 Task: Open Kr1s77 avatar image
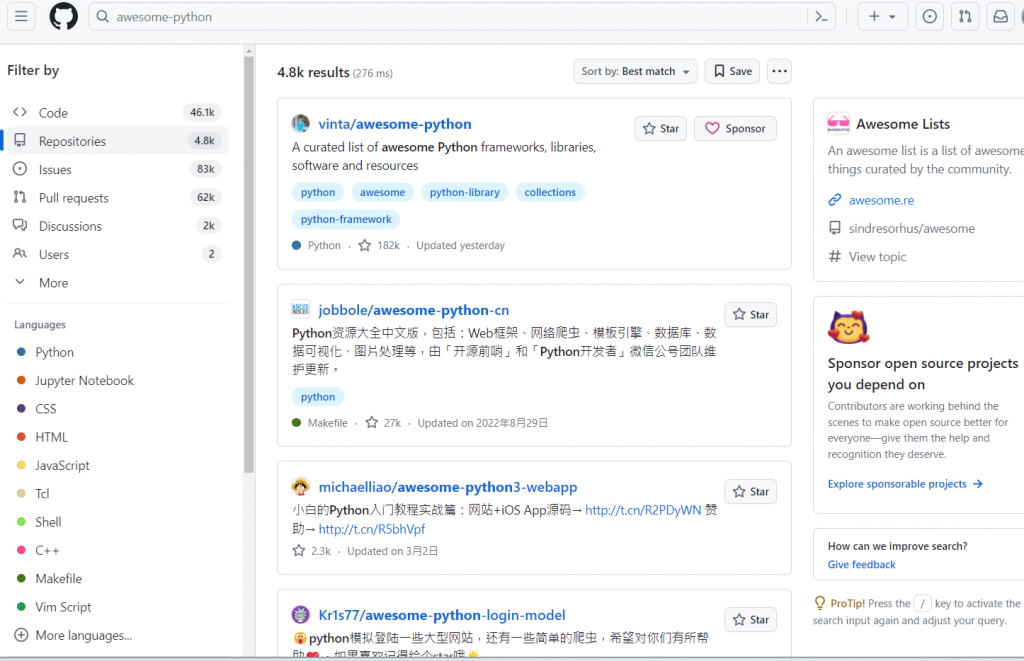pos(300,615)
